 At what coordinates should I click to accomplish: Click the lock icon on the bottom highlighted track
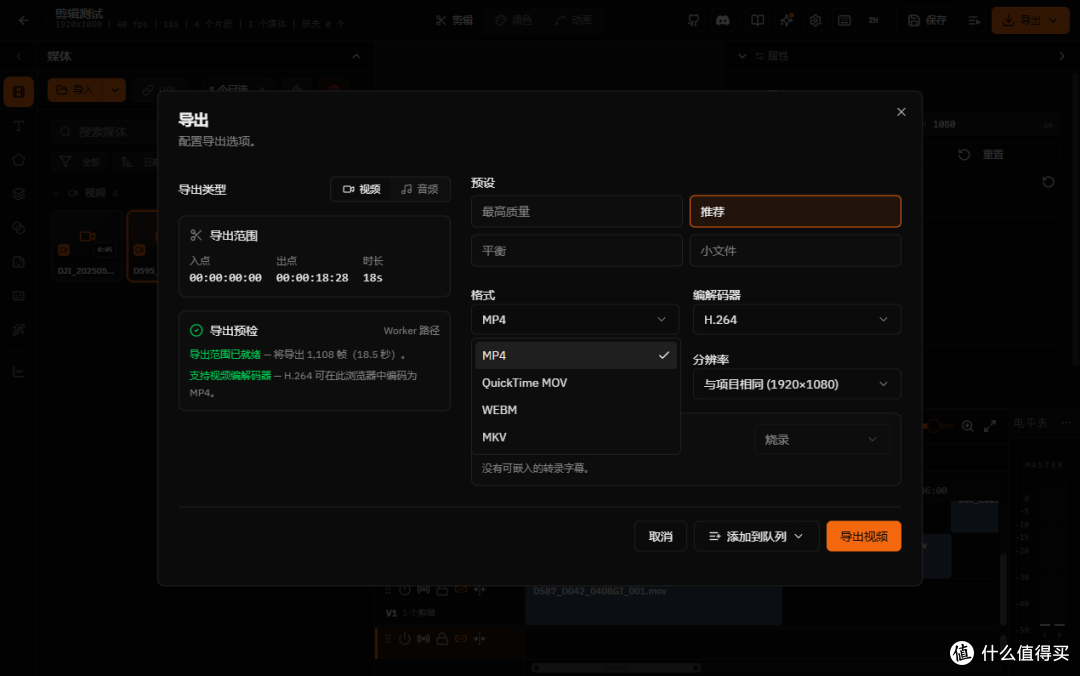(442, 639)
